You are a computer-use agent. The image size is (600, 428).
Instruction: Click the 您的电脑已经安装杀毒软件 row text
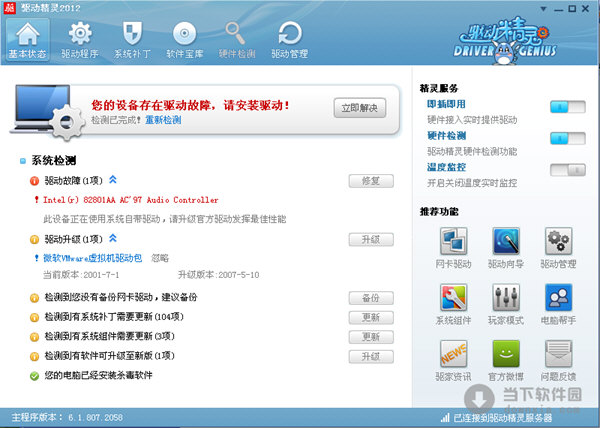pyautogui.click(x=98, y=376)
